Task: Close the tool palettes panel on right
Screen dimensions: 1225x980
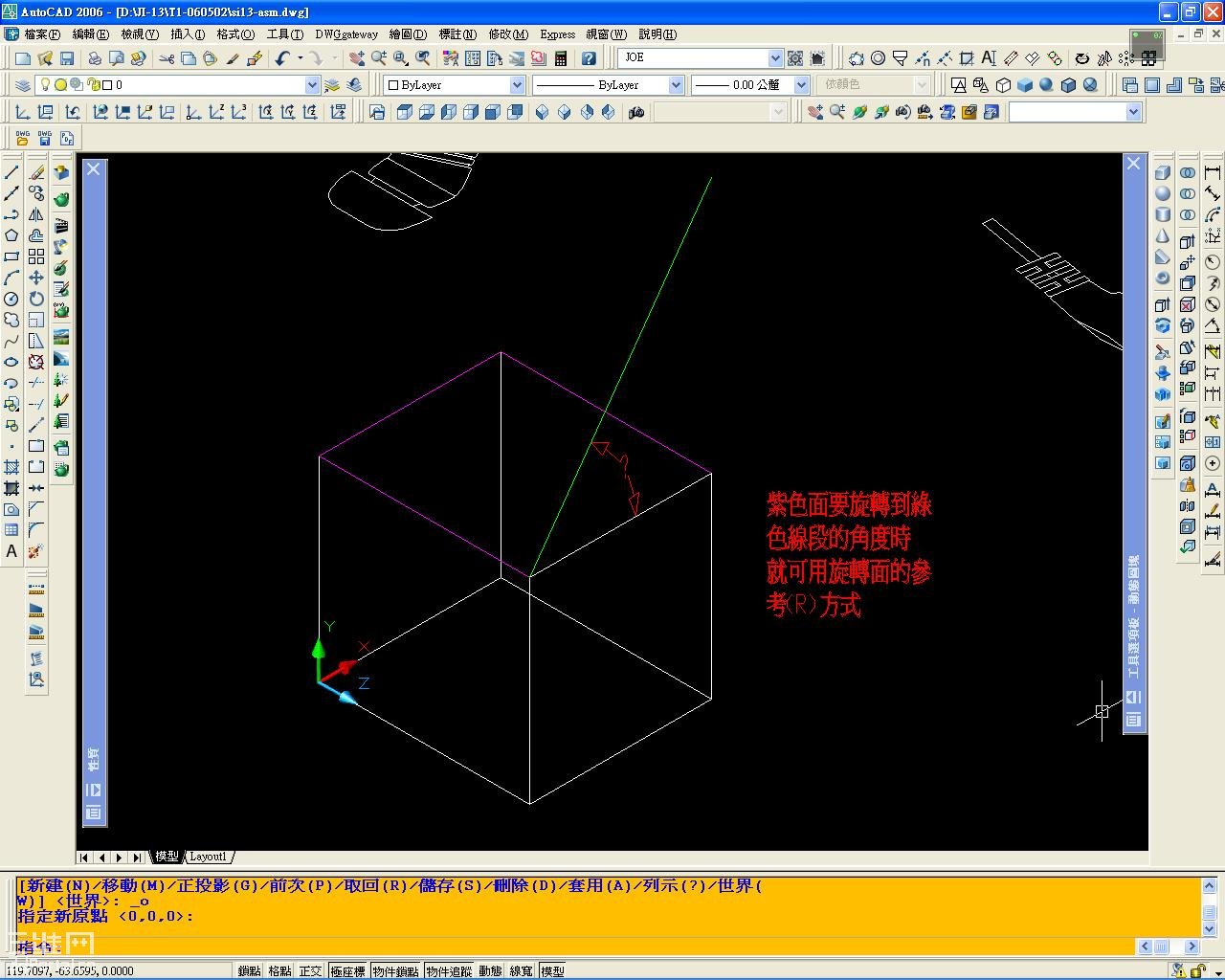Action: (1134, 164)
